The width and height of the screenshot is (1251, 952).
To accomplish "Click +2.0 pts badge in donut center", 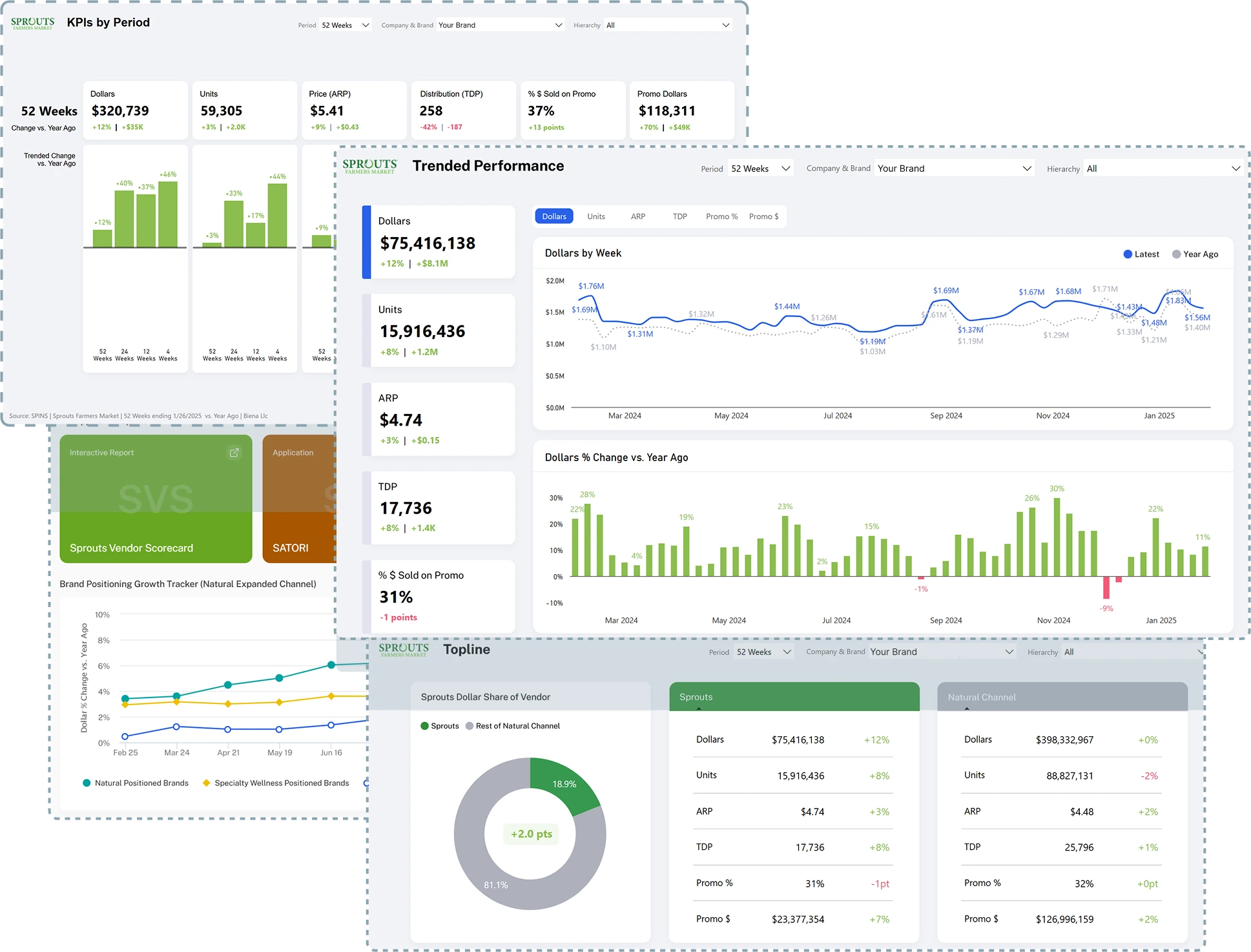I will coord(531,834).
